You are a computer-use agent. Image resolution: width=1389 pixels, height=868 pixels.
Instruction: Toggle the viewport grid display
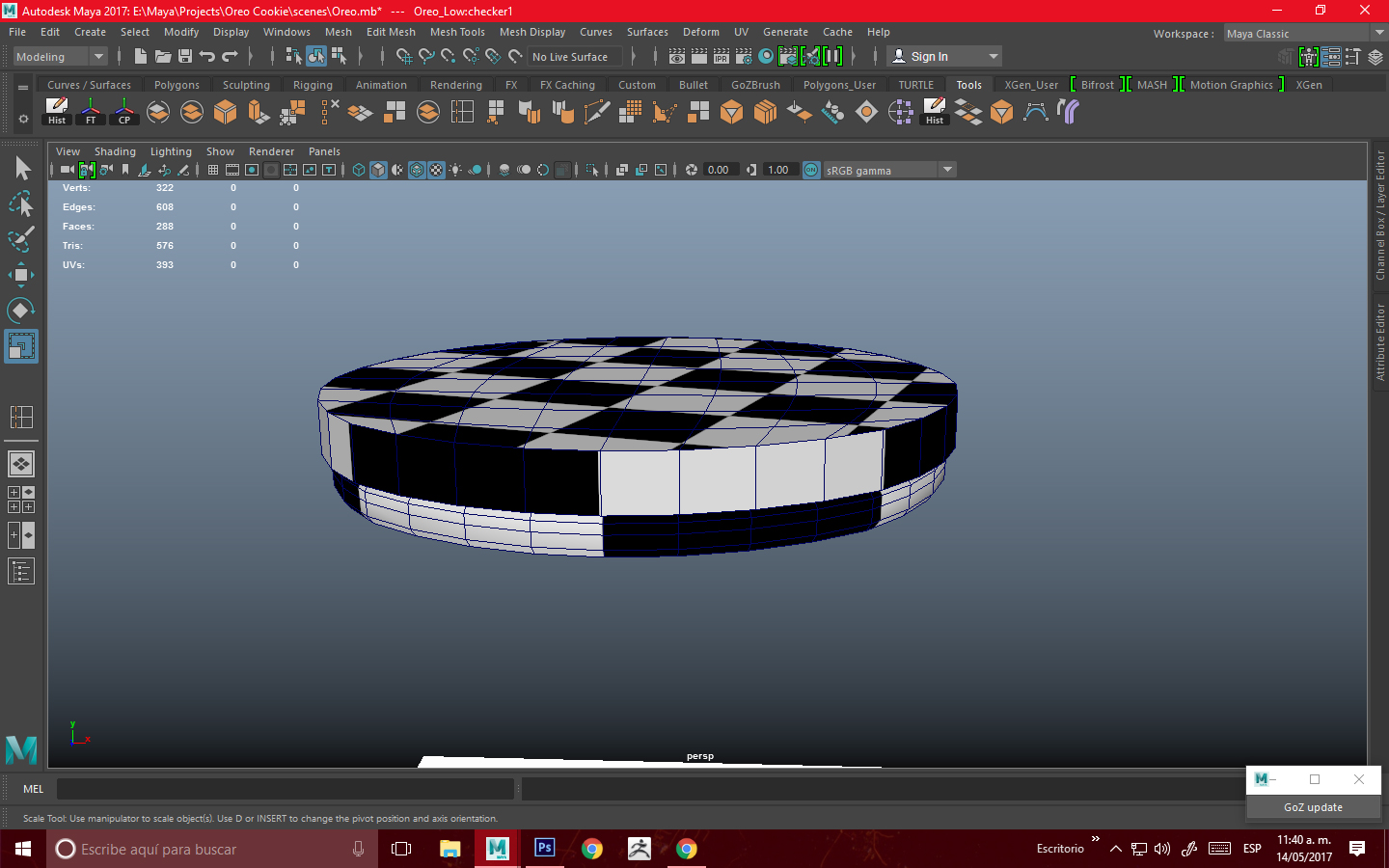point(213,170)
